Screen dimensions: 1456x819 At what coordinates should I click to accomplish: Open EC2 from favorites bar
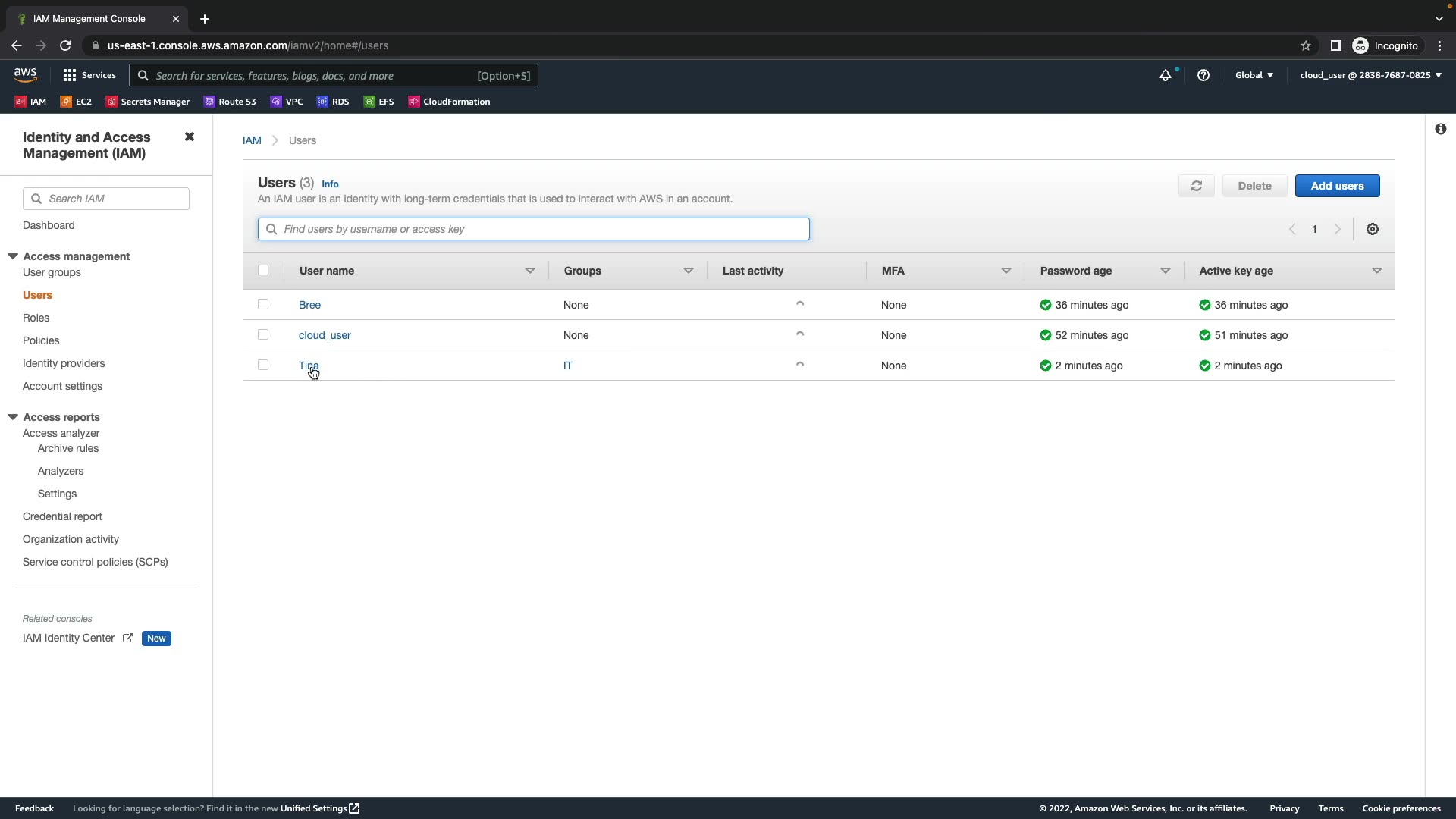coord(76,102)
